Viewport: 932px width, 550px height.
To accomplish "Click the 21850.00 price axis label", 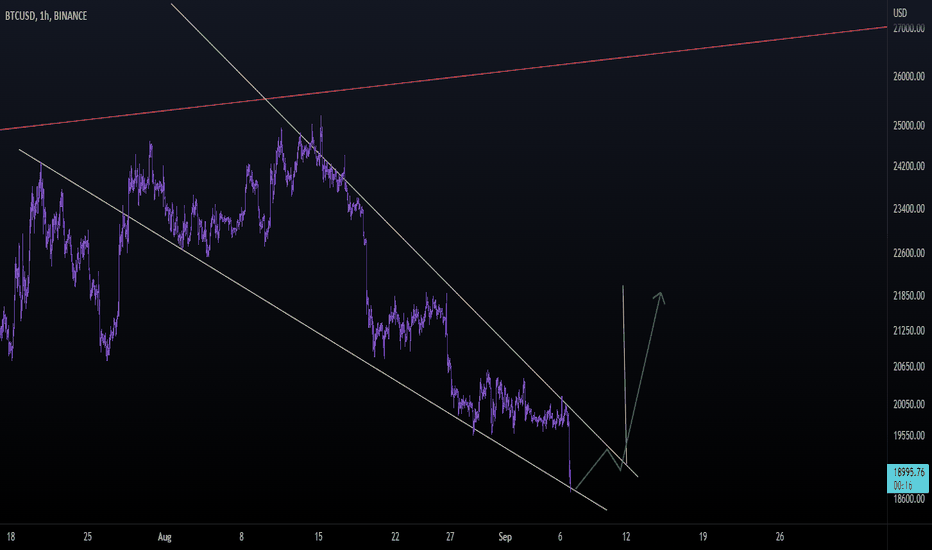I will coord(909,296).
